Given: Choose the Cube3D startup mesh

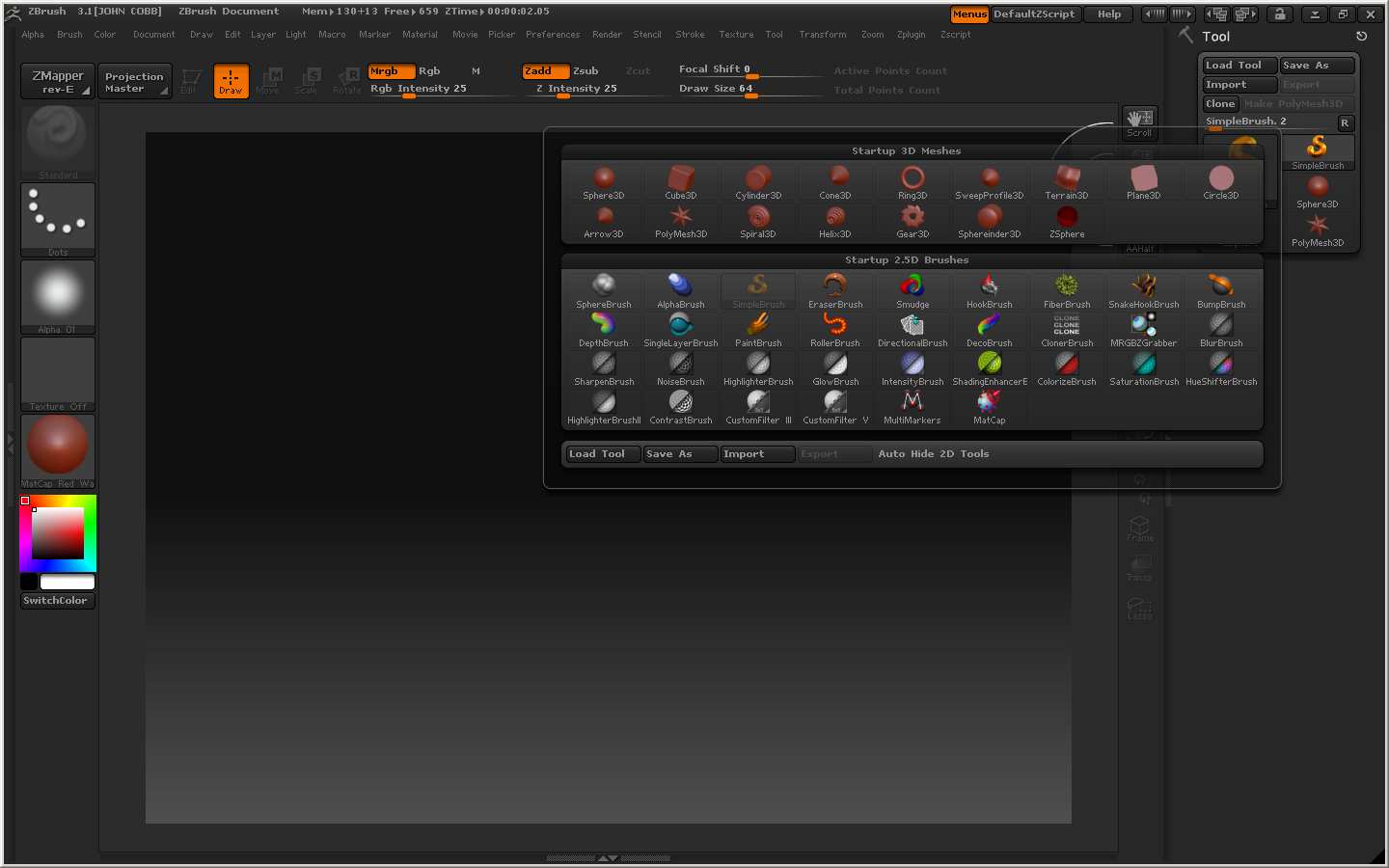Looking at the screenshot, I should [x=681, y=181].
